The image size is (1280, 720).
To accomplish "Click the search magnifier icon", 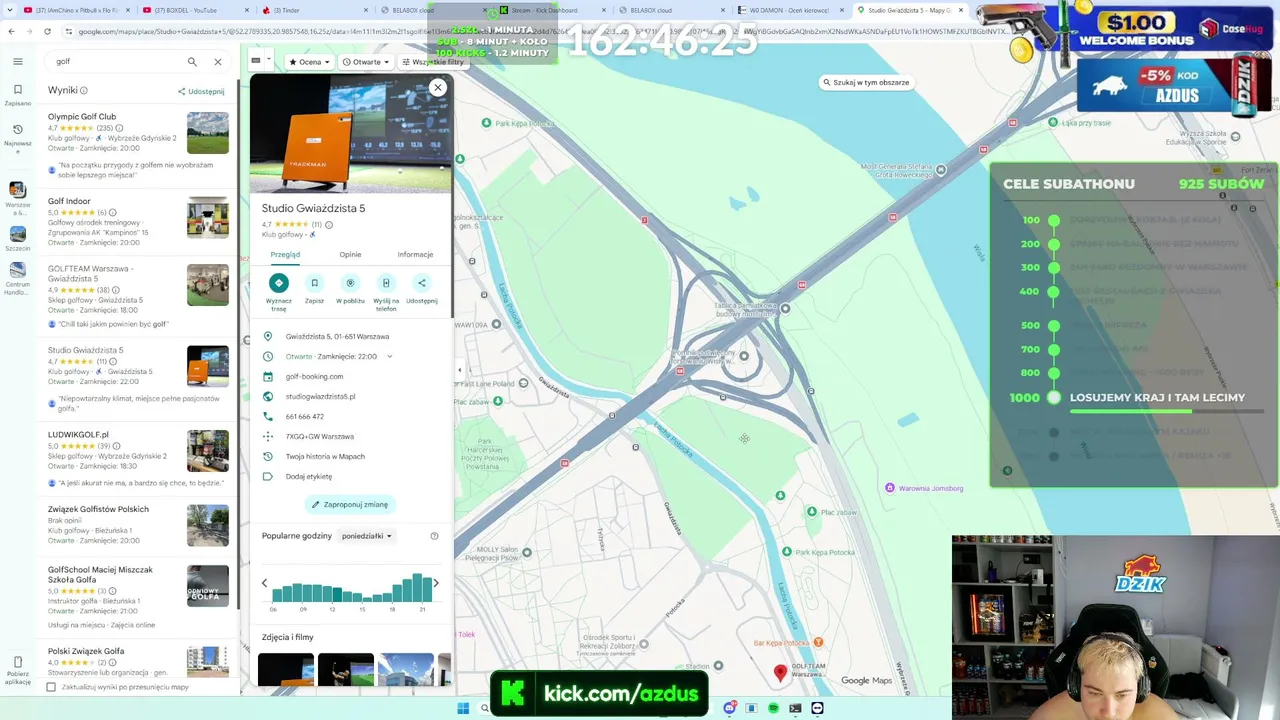I will (x=192, y=62).
